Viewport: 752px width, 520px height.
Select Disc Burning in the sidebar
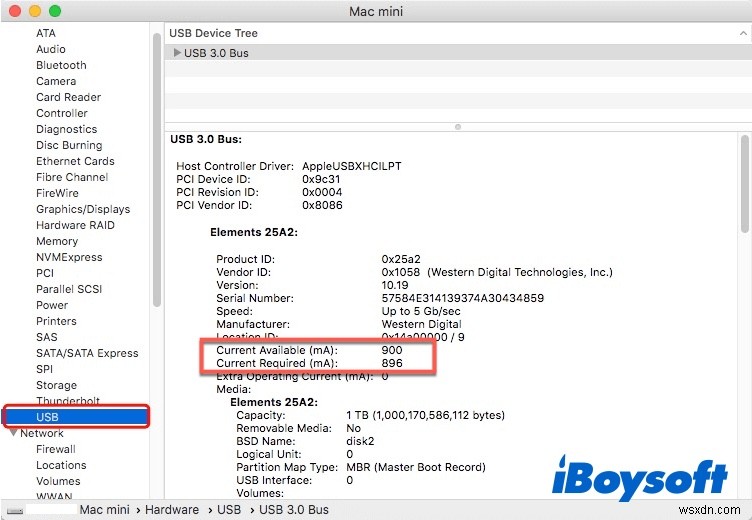pos(69,145)
